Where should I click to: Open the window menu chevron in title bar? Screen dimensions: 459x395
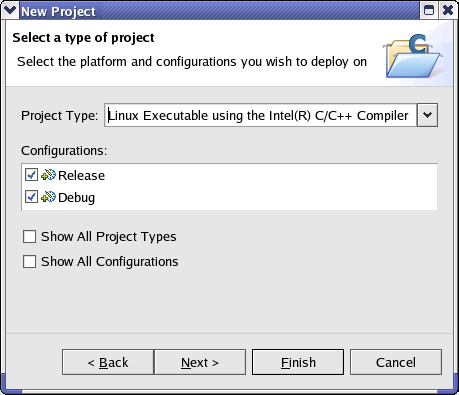pos(10,10)
